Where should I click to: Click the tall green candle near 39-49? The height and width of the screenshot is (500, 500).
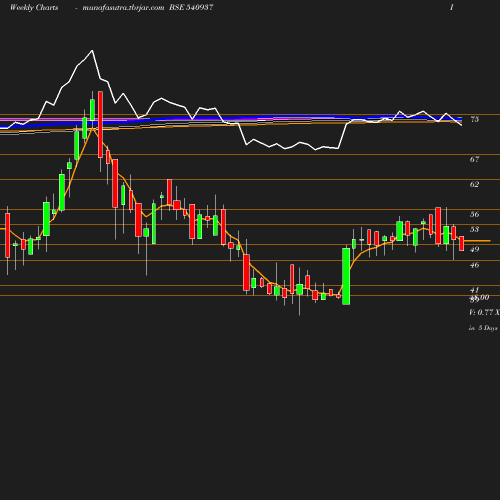346,276
